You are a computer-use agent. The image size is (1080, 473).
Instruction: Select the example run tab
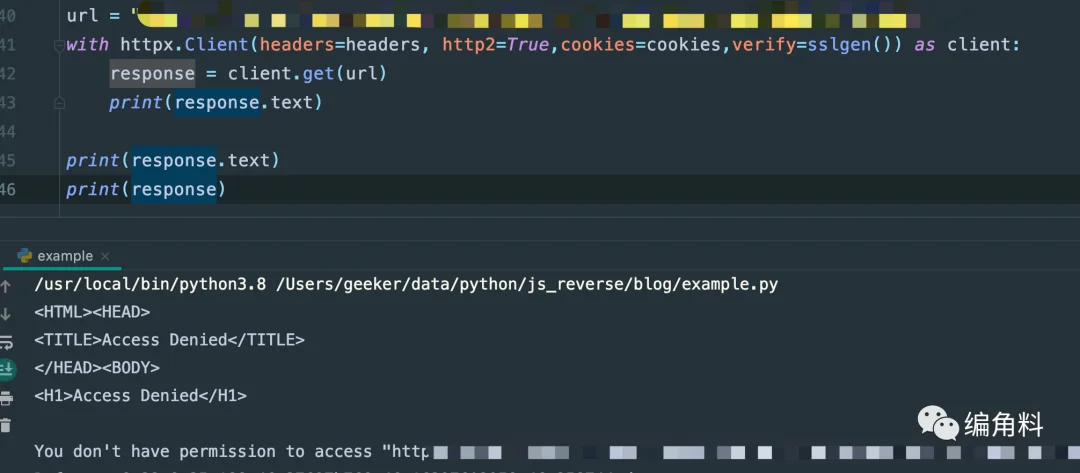tap(65, 256)
